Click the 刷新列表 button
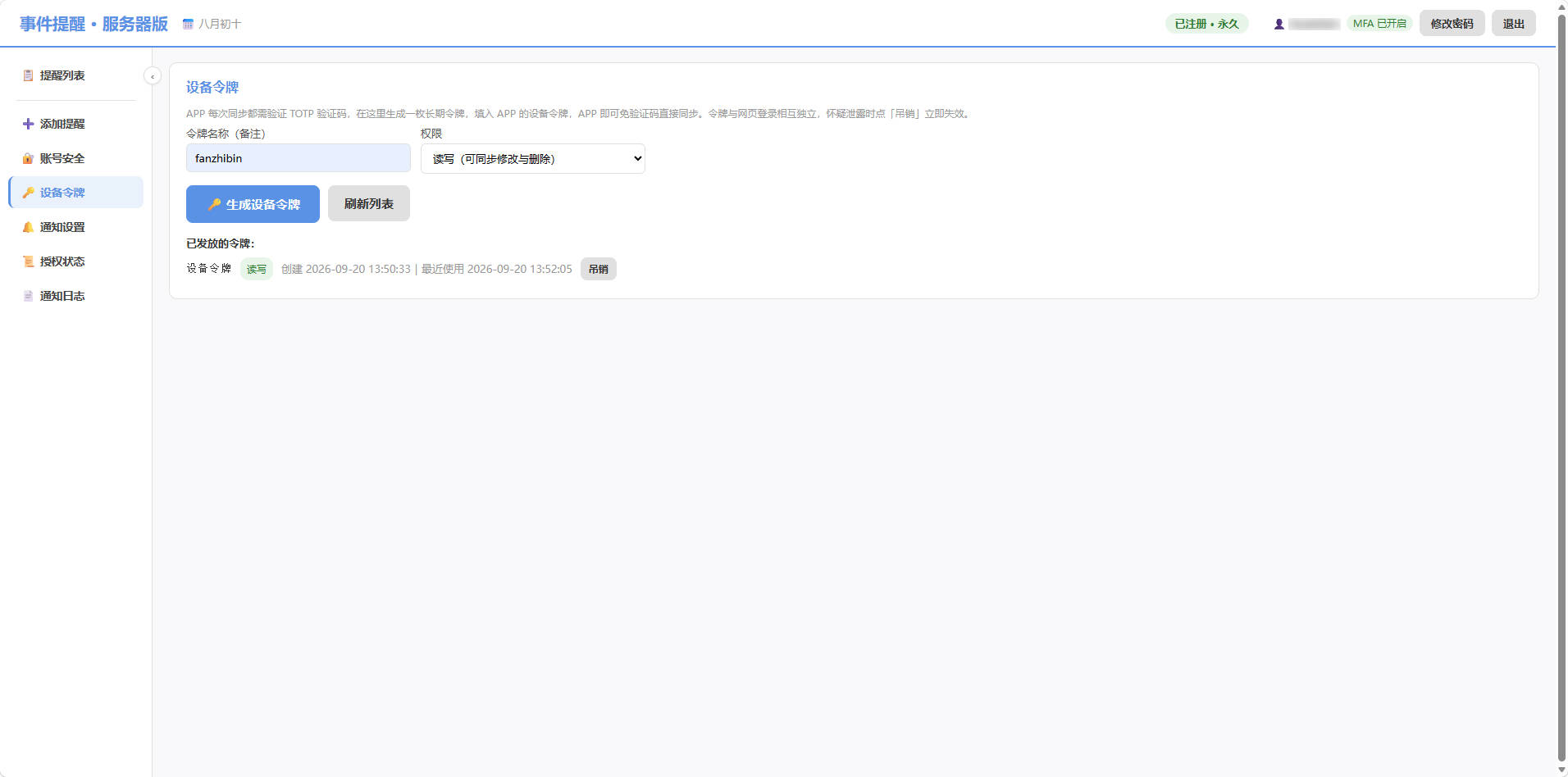1568x777 pixels. (x=369, y=203)
